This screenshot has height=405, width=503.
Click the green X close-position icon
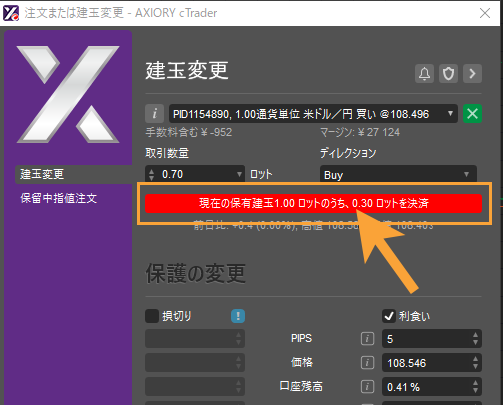(472, 114)
